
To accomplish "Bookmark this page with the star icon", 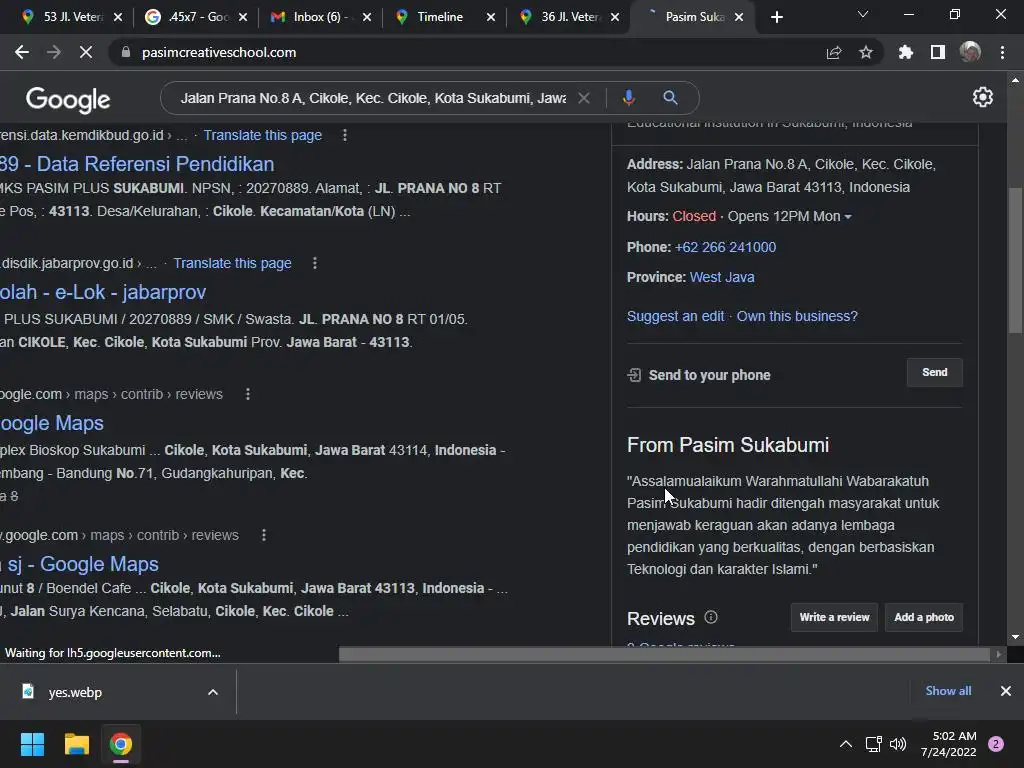I will (x=866, y=52).
